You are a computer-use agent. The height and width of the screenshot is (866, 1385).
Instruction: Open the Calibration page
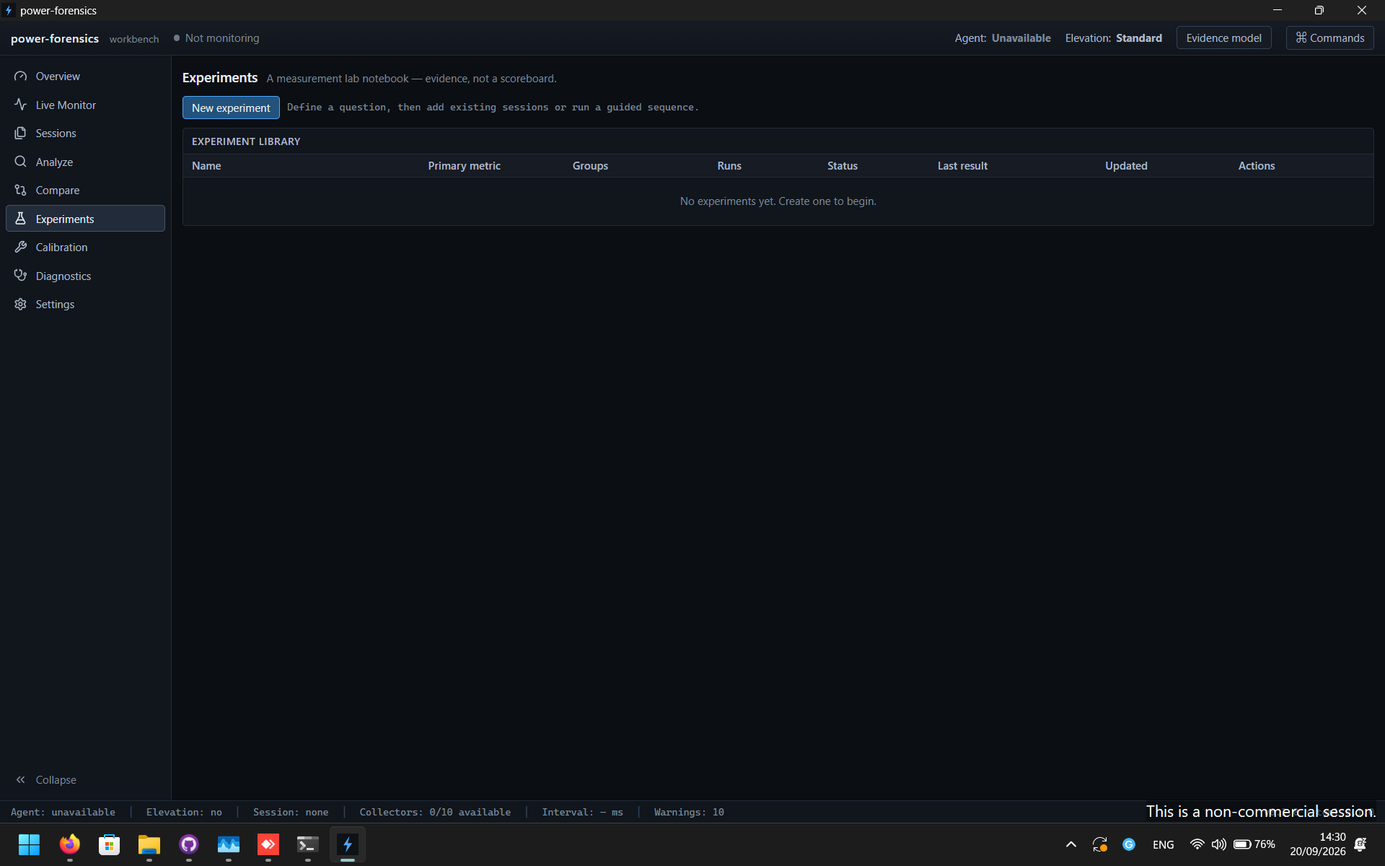pos(85,247)
